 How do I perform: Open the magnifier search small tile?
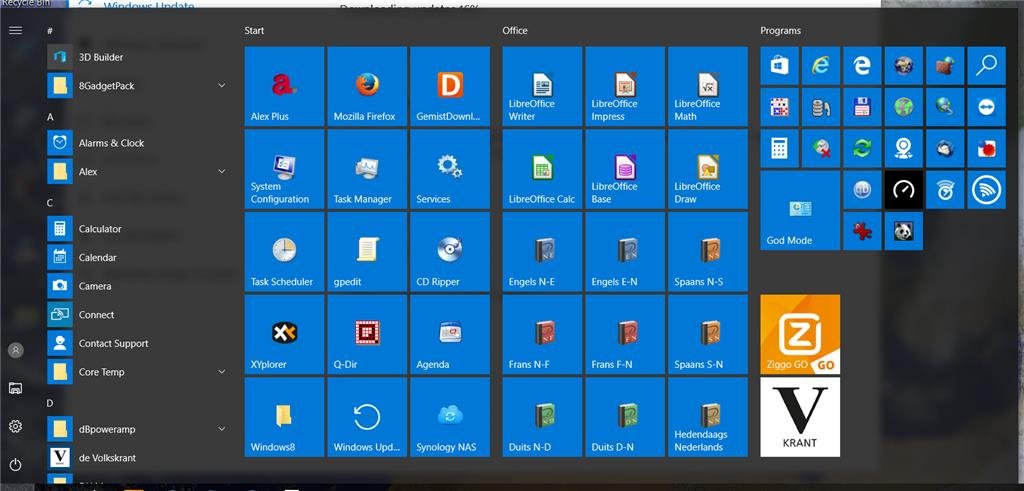tap(986, 65)
